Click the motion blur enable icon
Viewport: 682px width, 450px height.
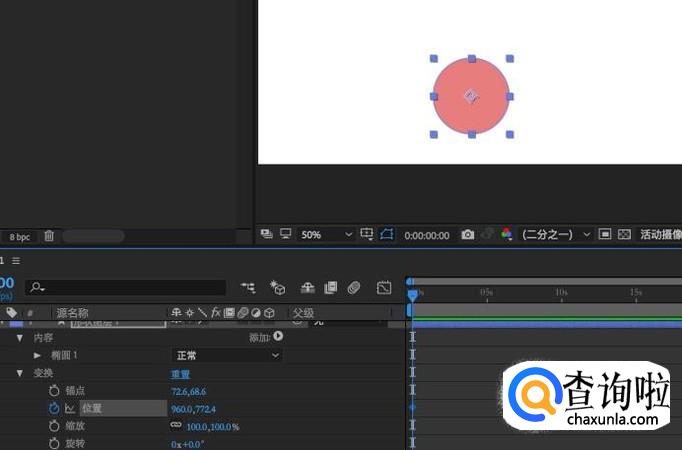click(x=354, y=288)
